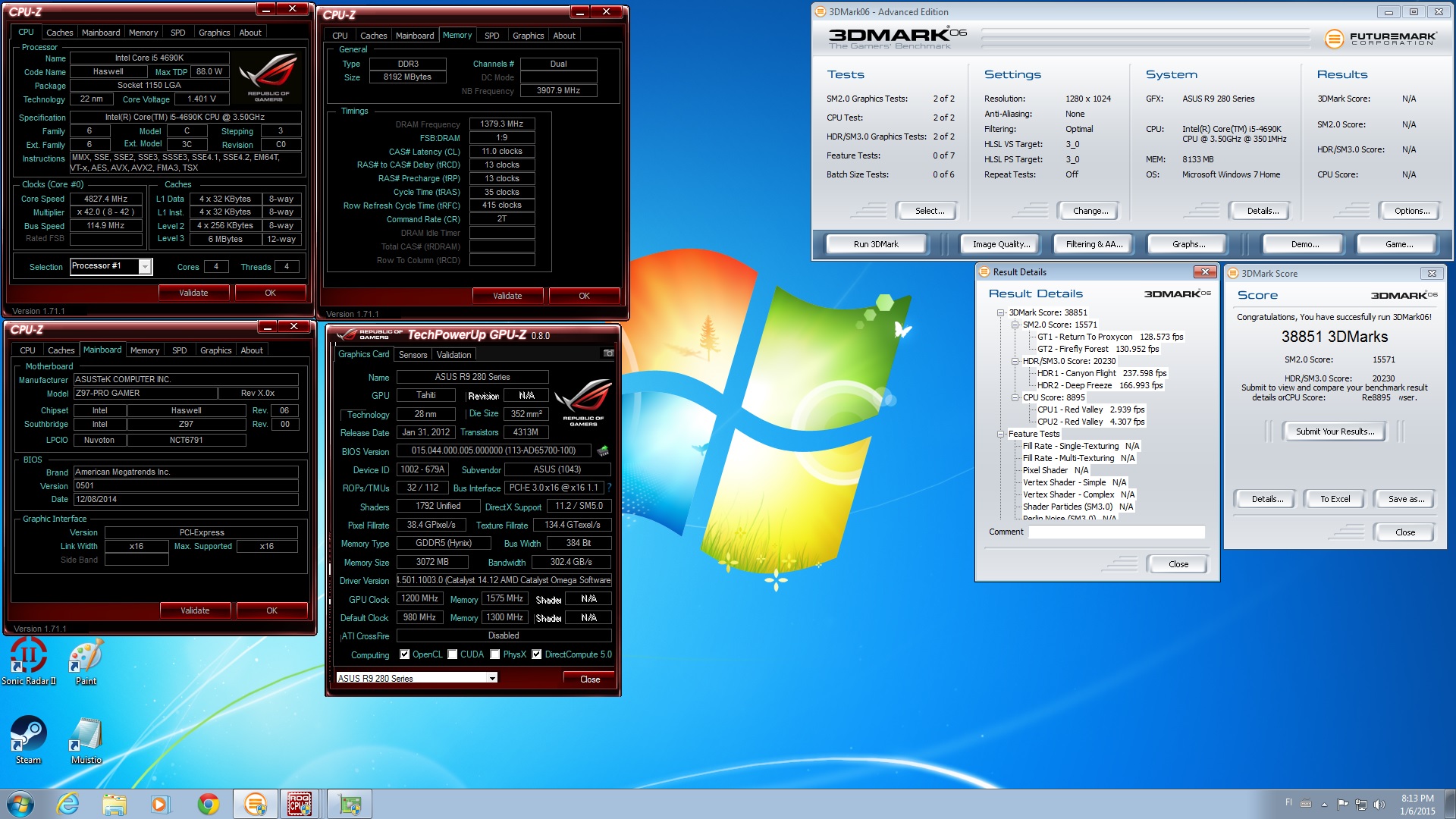The height and width of the screenshot is (819, 1456).
Task: Click the Filtering & AA... button
Action: (1094, 244)
